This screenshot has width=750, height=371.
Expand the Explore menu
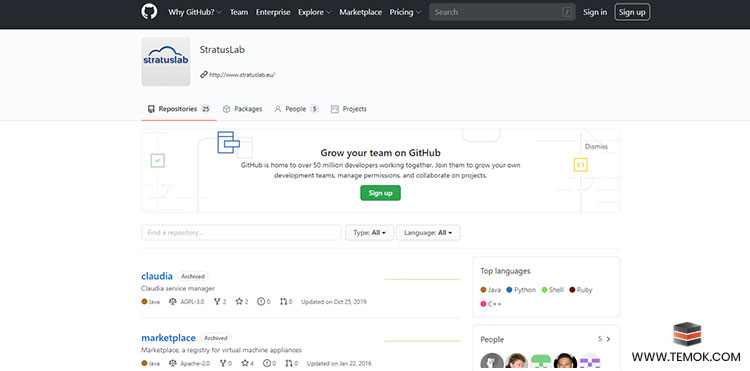pos(314,12)
